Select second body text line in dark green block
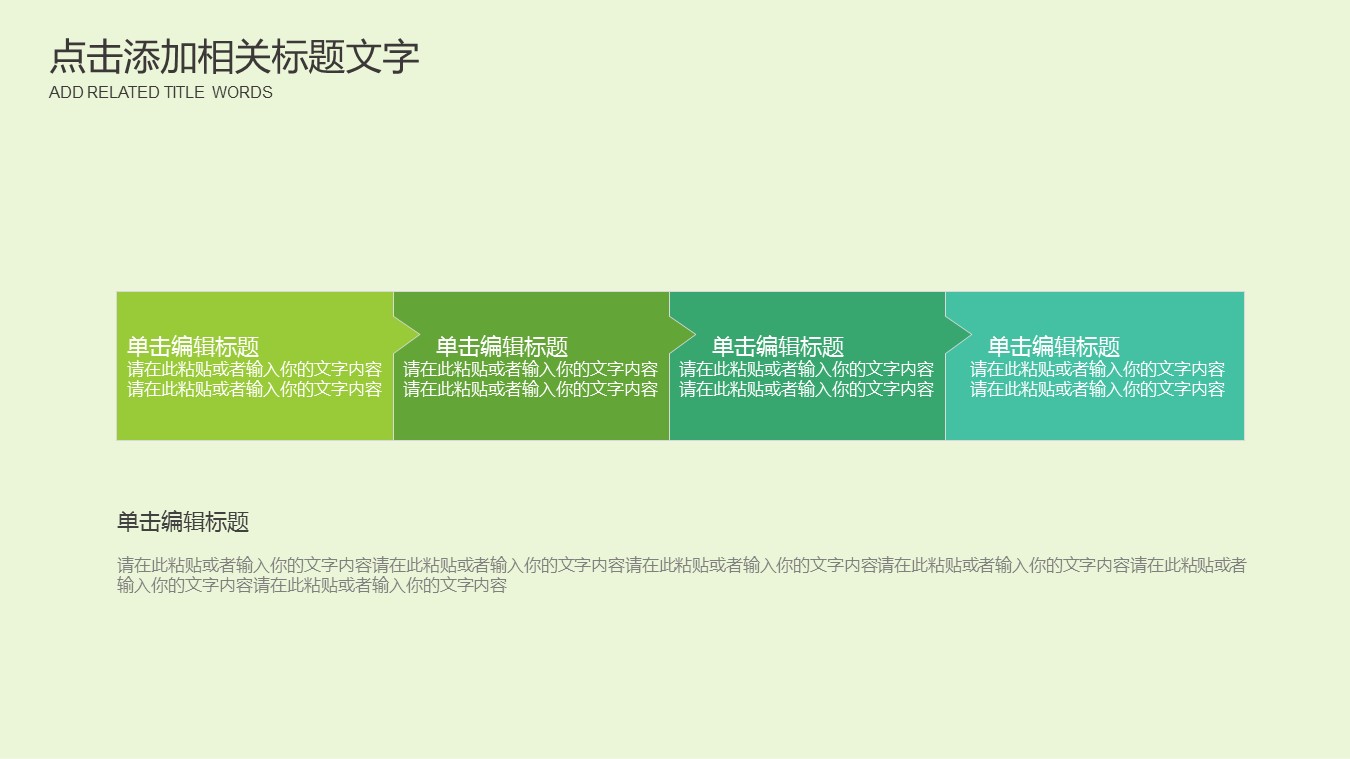The image size is (1350, 759). coord(530,390)
